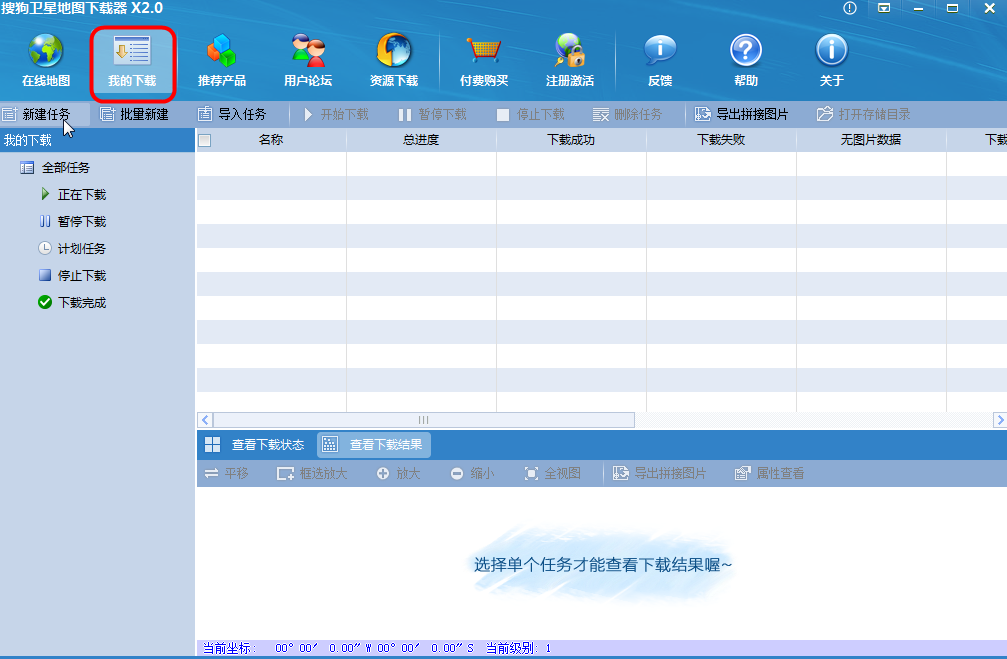Image resolution: width=1007 pixels, height=659 pixels.
Task: Click the 删除任务 toolbar button
Action: click(x=627, y=114)
